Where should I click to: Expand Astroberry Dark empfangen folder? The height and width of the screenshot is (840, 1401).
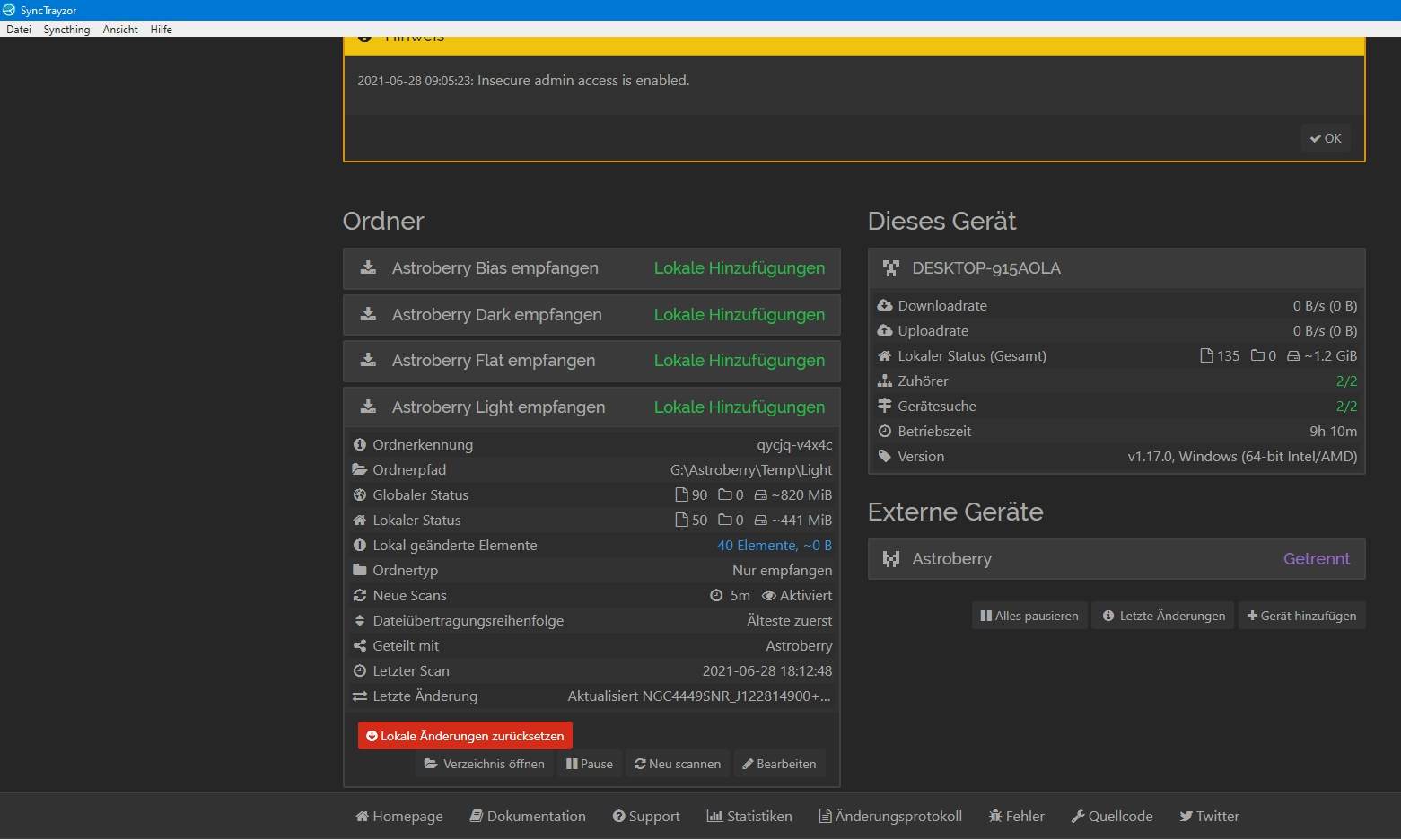(x=591, y=315)
